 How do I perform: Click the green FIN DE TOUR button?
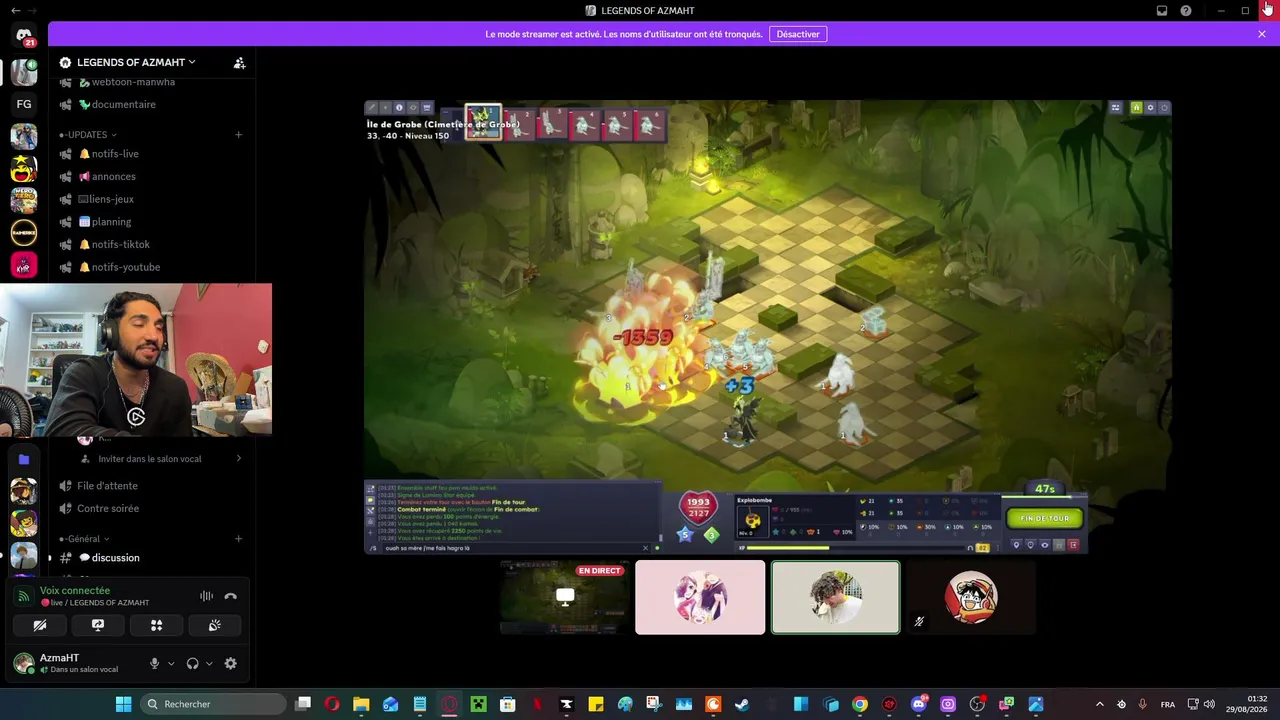click(1045, 518)
